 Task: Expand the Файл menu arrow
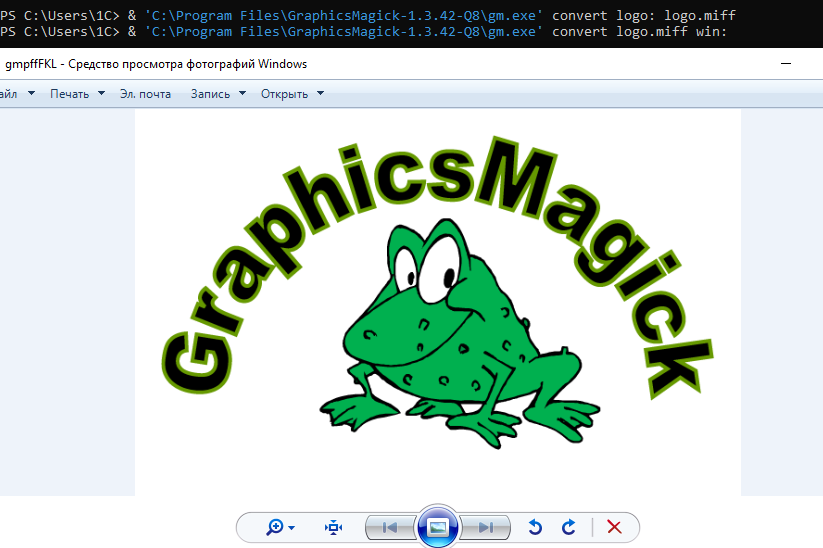pyautogui.click(x=31, y=93)
